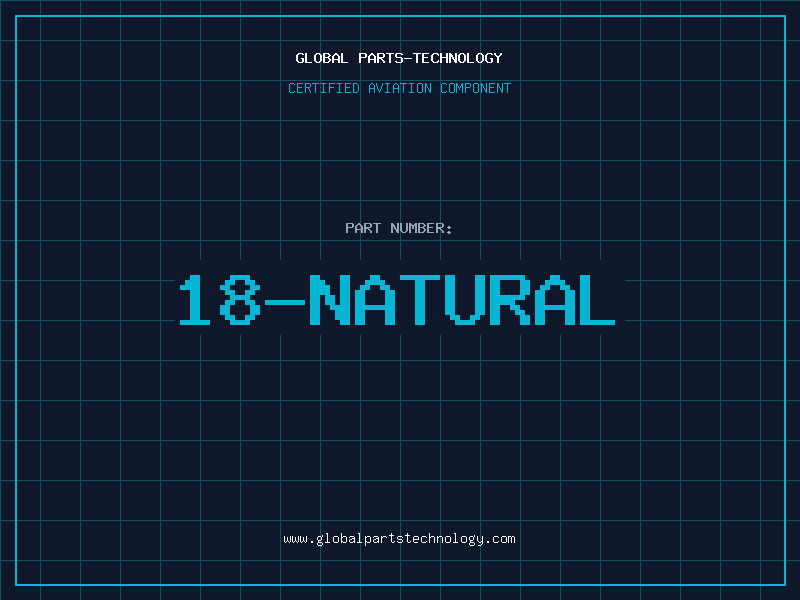
Task: Open the www.globalpartstechnology.com link
Action: [x=399, y=539]
